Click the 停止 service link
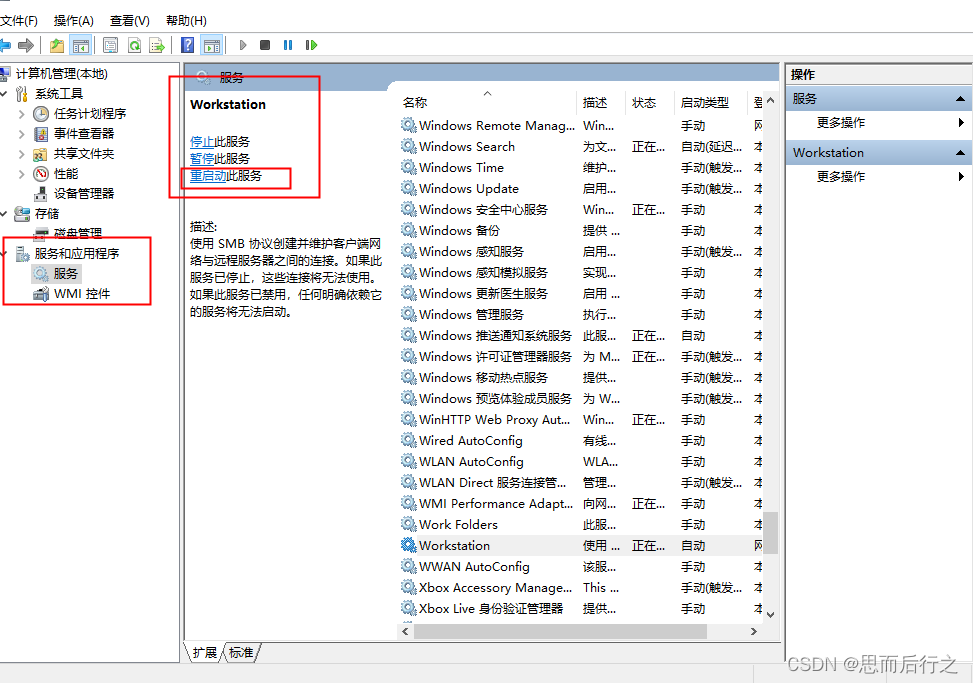Screen dimensions: 973x683 pos(202,141)
